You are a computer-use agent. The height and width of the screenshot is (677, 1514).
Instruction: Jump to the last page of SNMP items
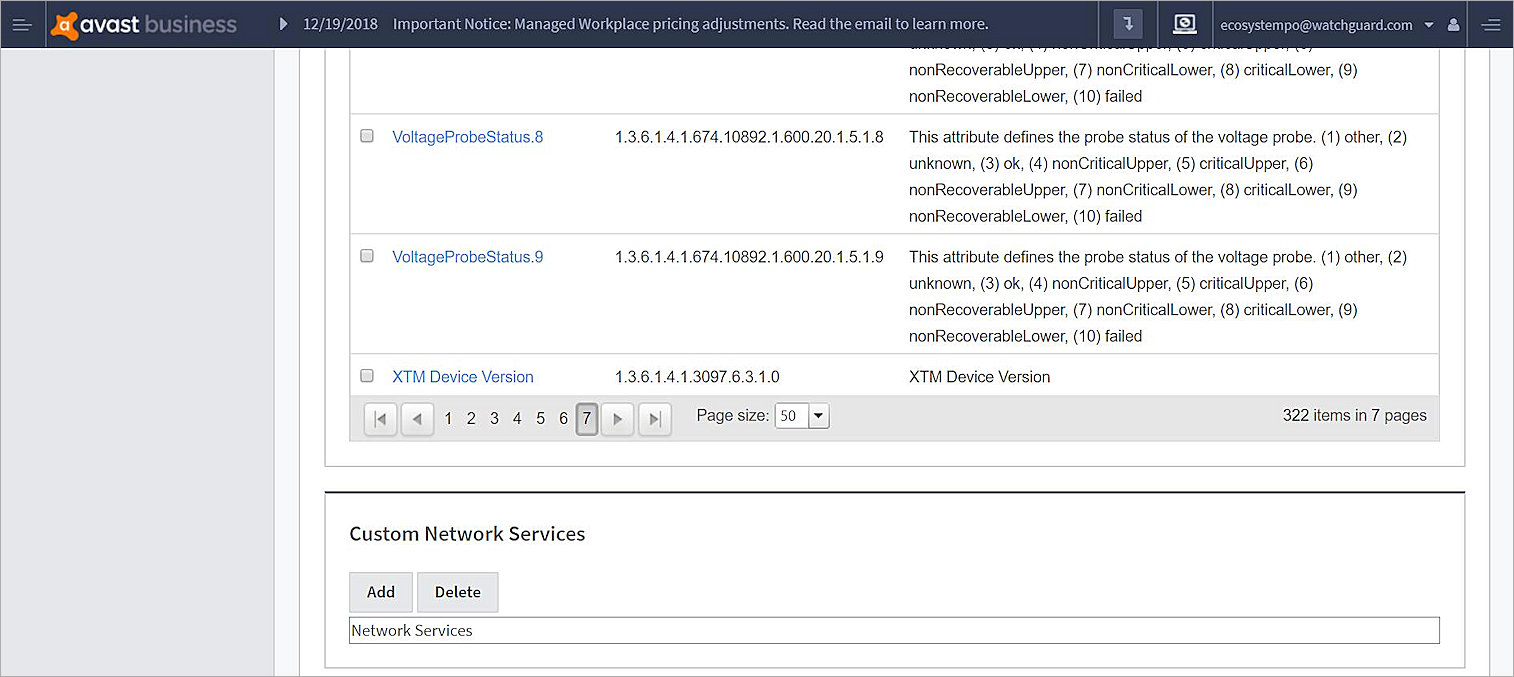click(655, 419)
